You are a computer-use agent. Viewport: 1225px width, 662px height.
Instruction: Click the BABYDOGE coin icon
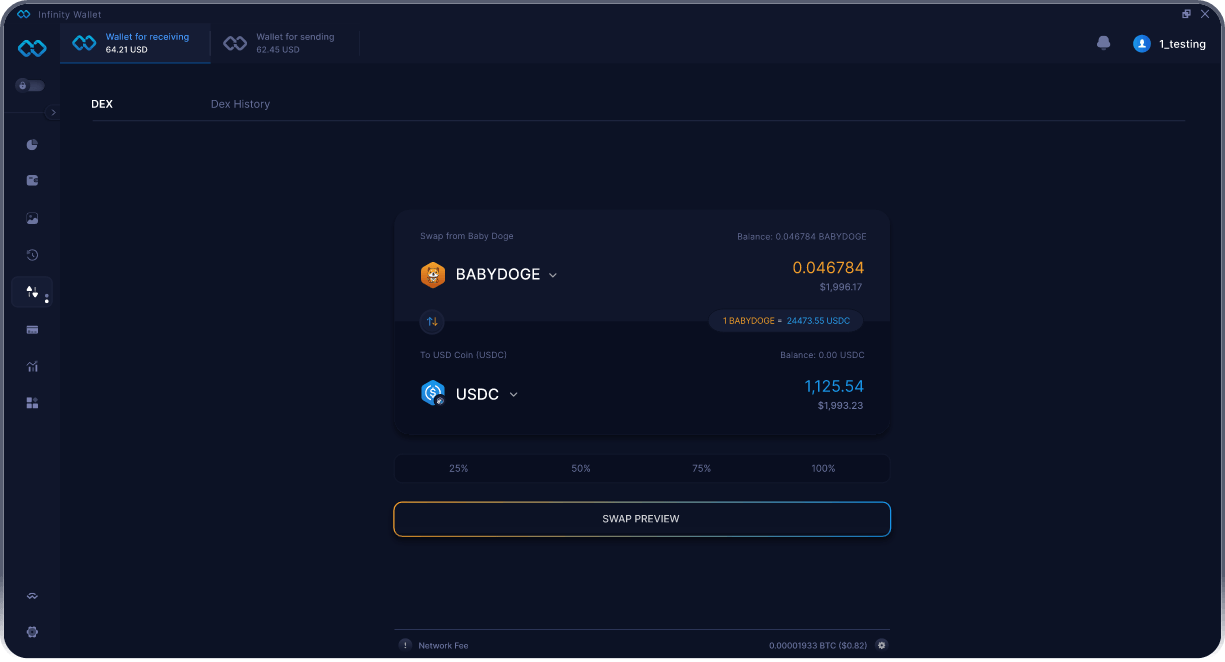(433, 275)
